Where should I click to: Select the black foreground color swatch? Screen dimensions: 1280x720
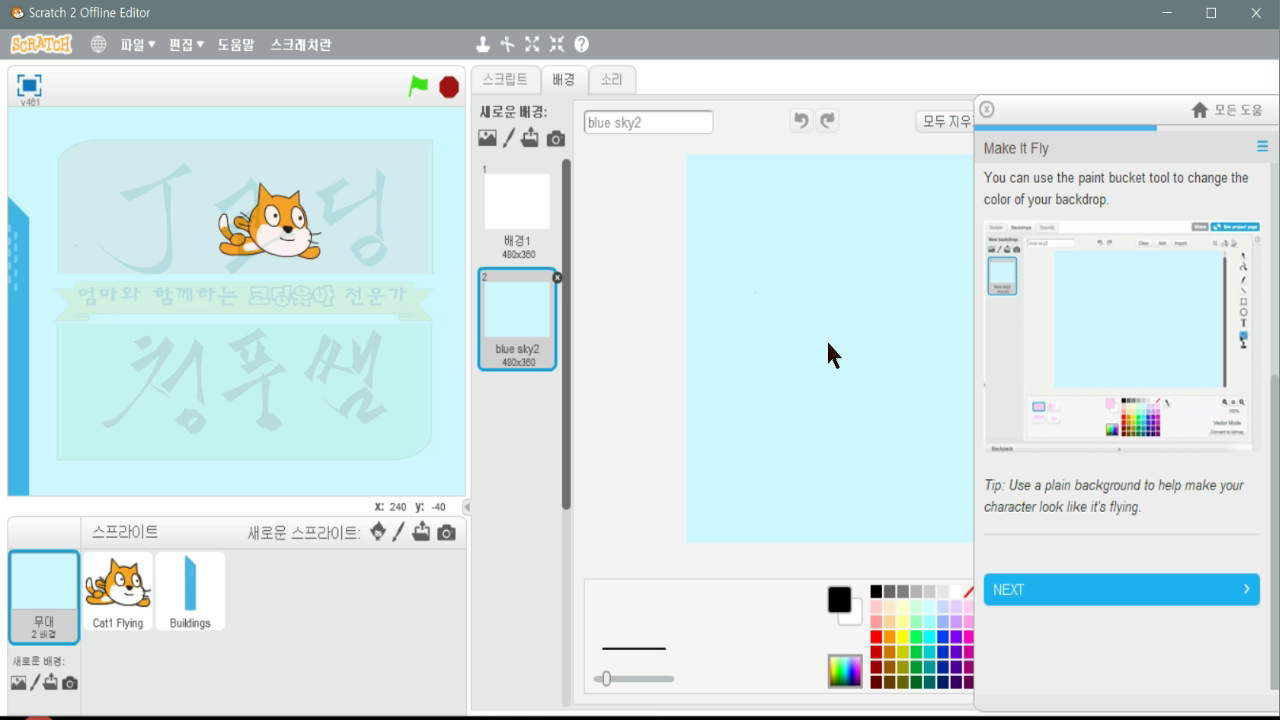839,599
